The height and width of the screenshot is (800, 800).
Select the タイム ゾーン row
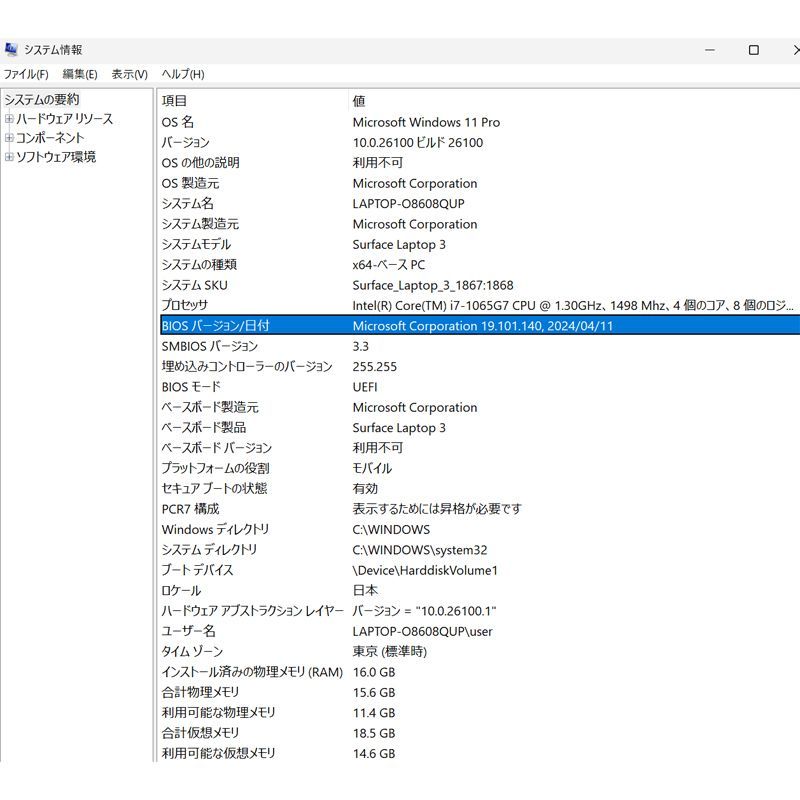[480, 652]
